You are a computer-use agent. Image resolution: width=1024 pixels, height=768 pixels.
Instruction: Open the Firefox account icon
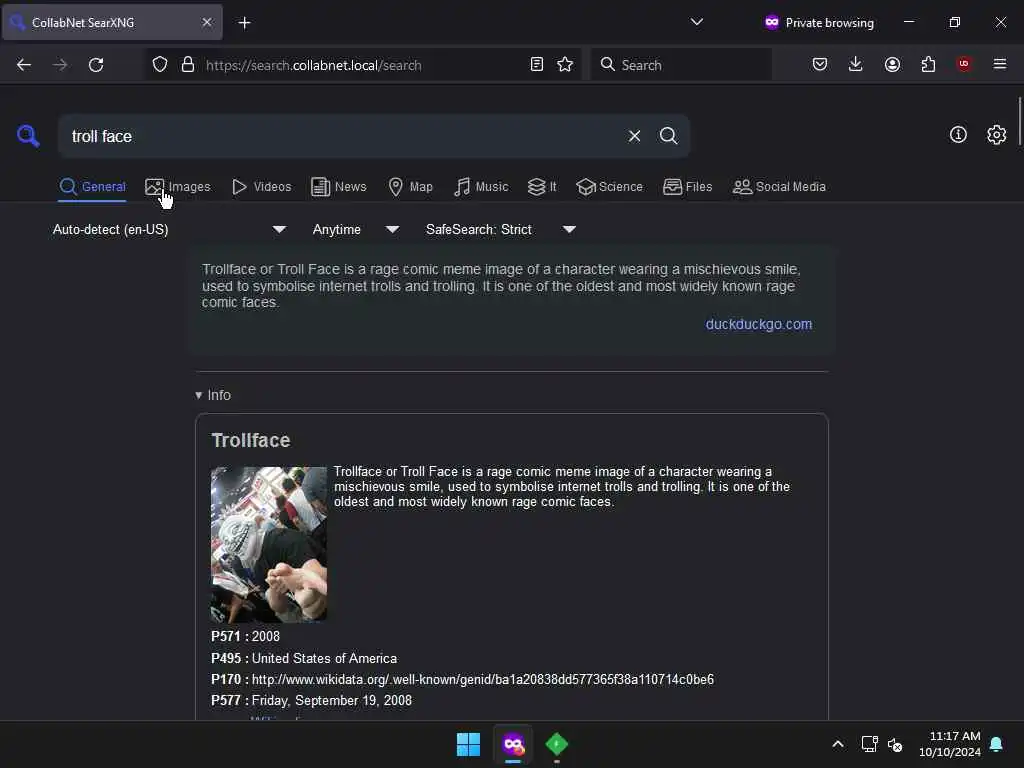892,64
